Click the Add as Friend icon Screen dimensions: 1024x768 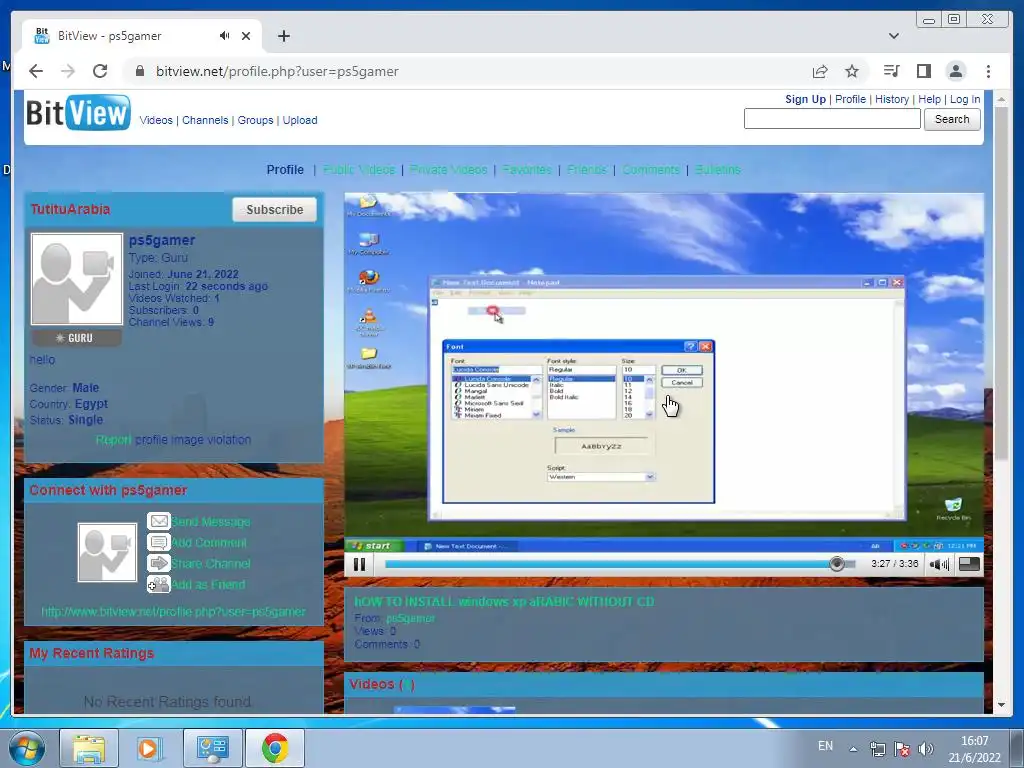[159, 584]
